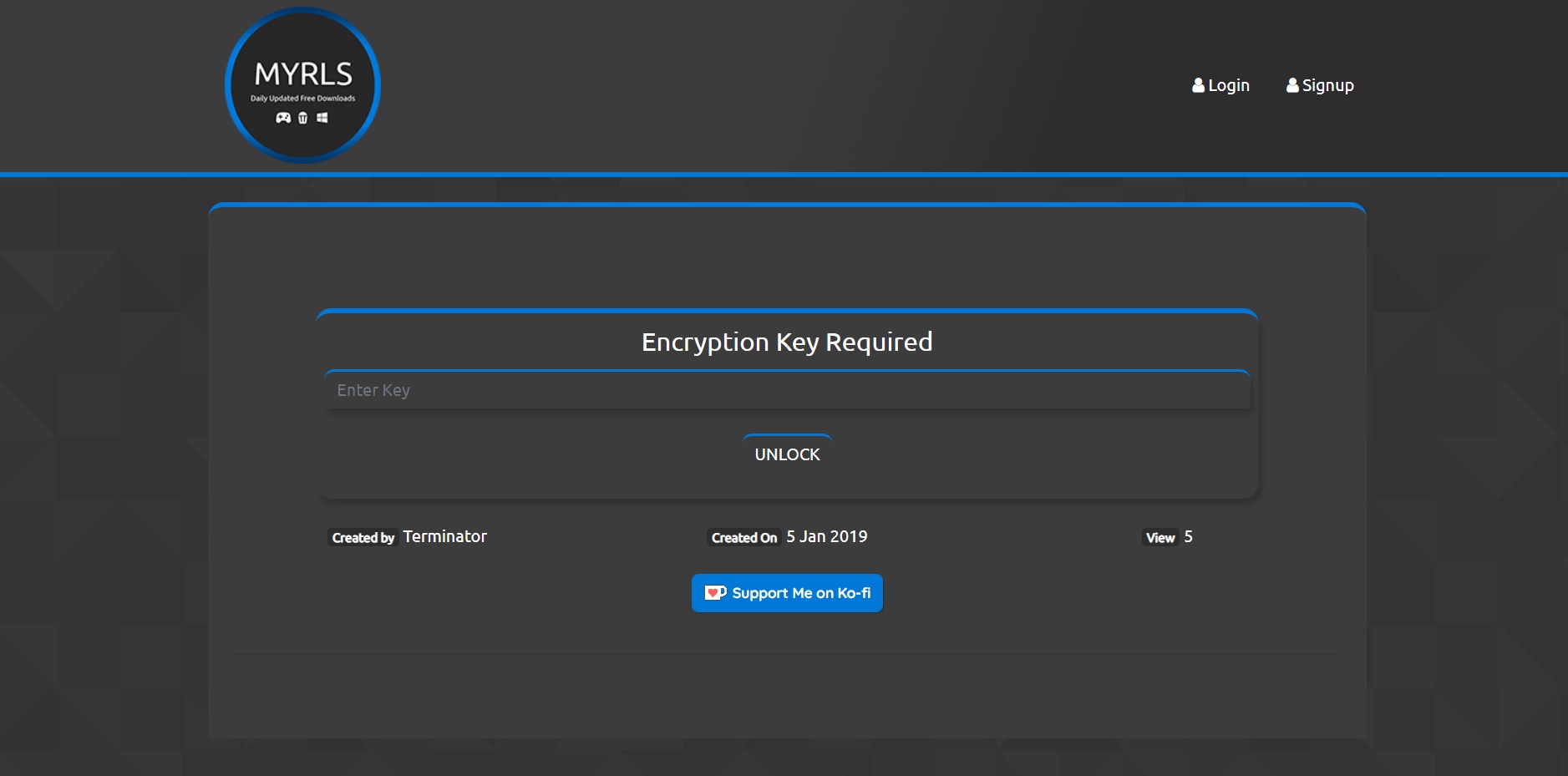Click the Created On label
The height and width of the screenshot is (776, 1568).
click(x=743, y=538)
